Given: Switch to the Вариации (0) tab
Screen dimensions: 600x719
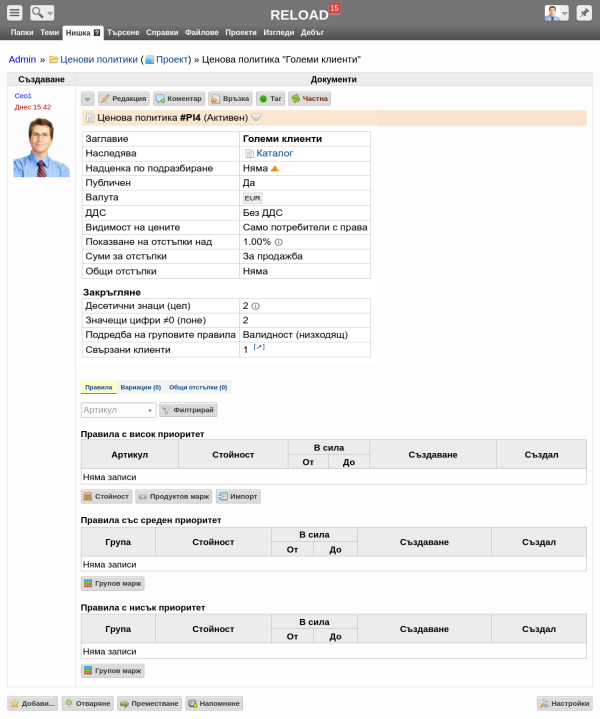Looking at the screenshot, I should tap(141, 387).
